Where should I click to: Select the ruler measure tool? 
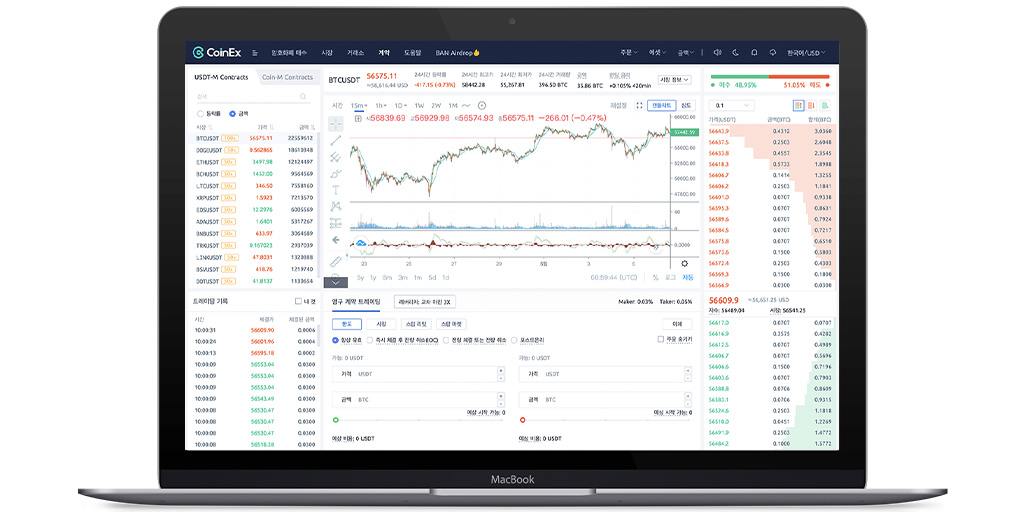[336, 262]
